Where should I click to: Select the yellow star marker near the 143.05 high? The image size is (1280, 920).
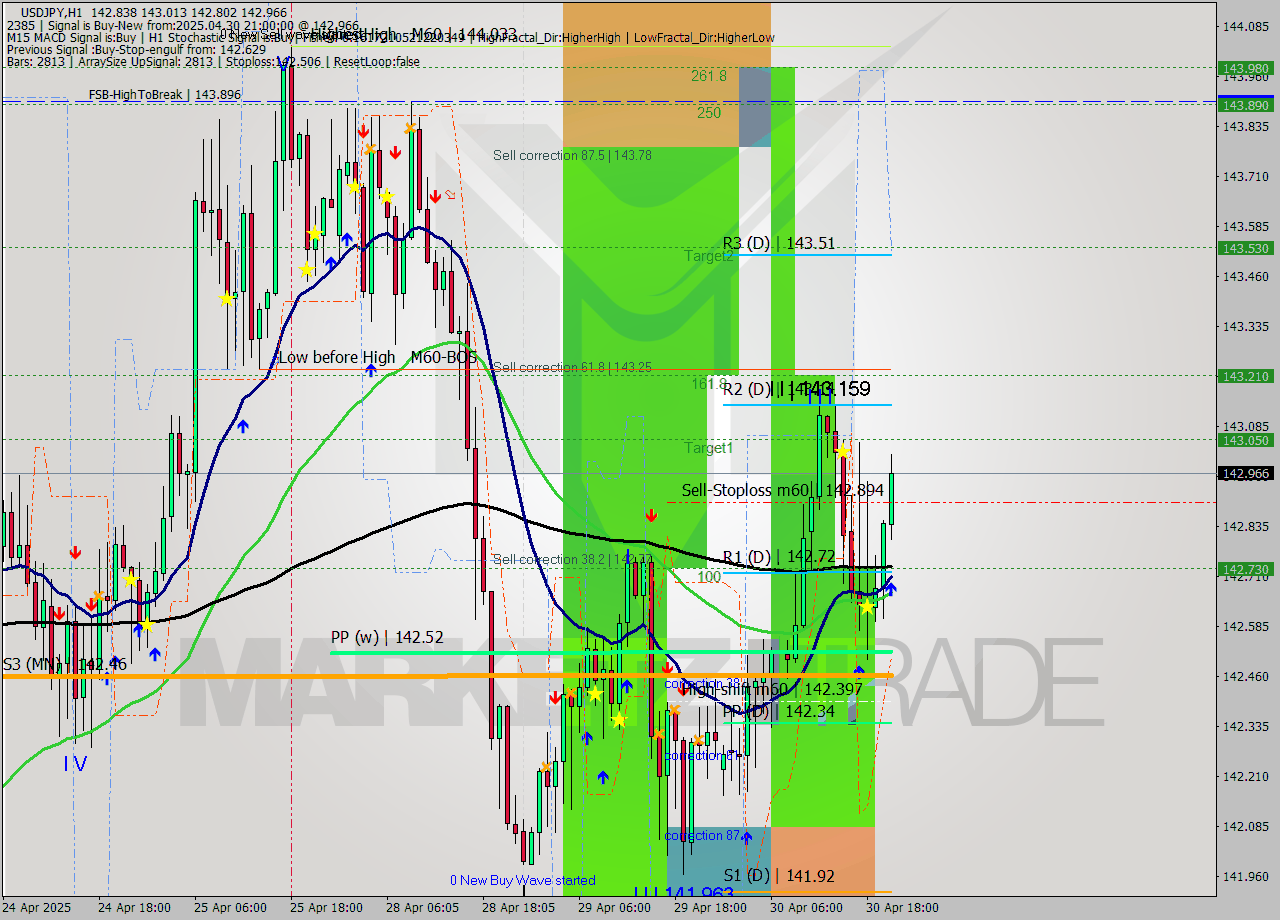click(845, 452)
